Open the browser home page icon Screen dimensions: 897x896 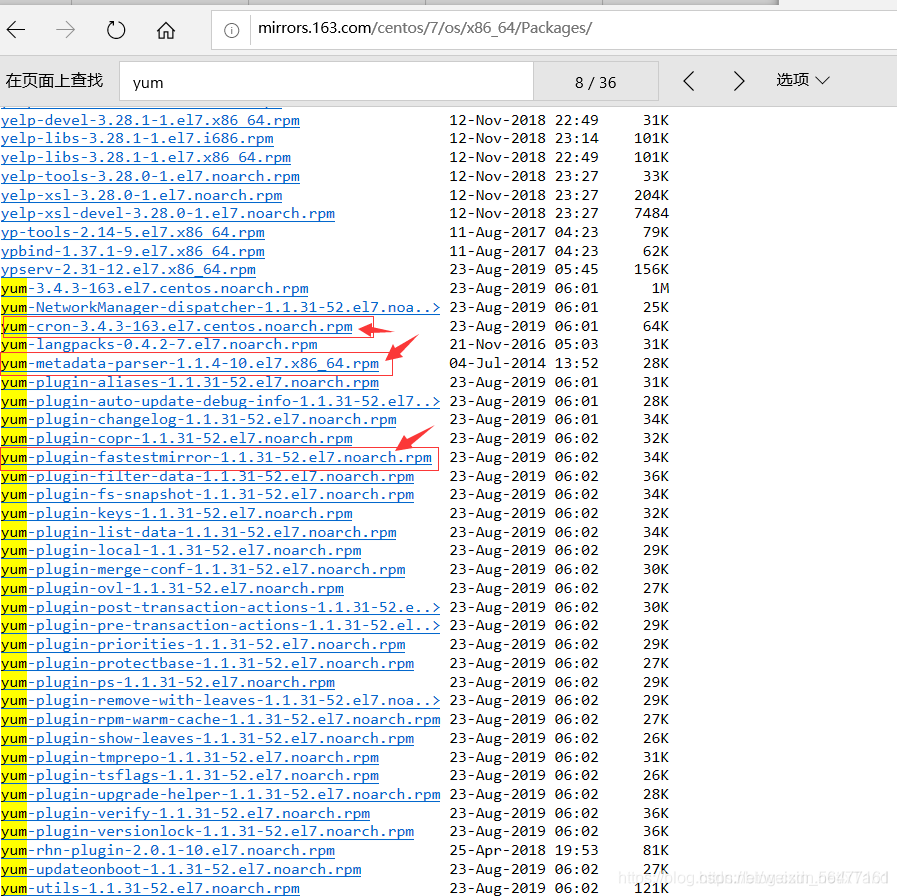[166, 29]
